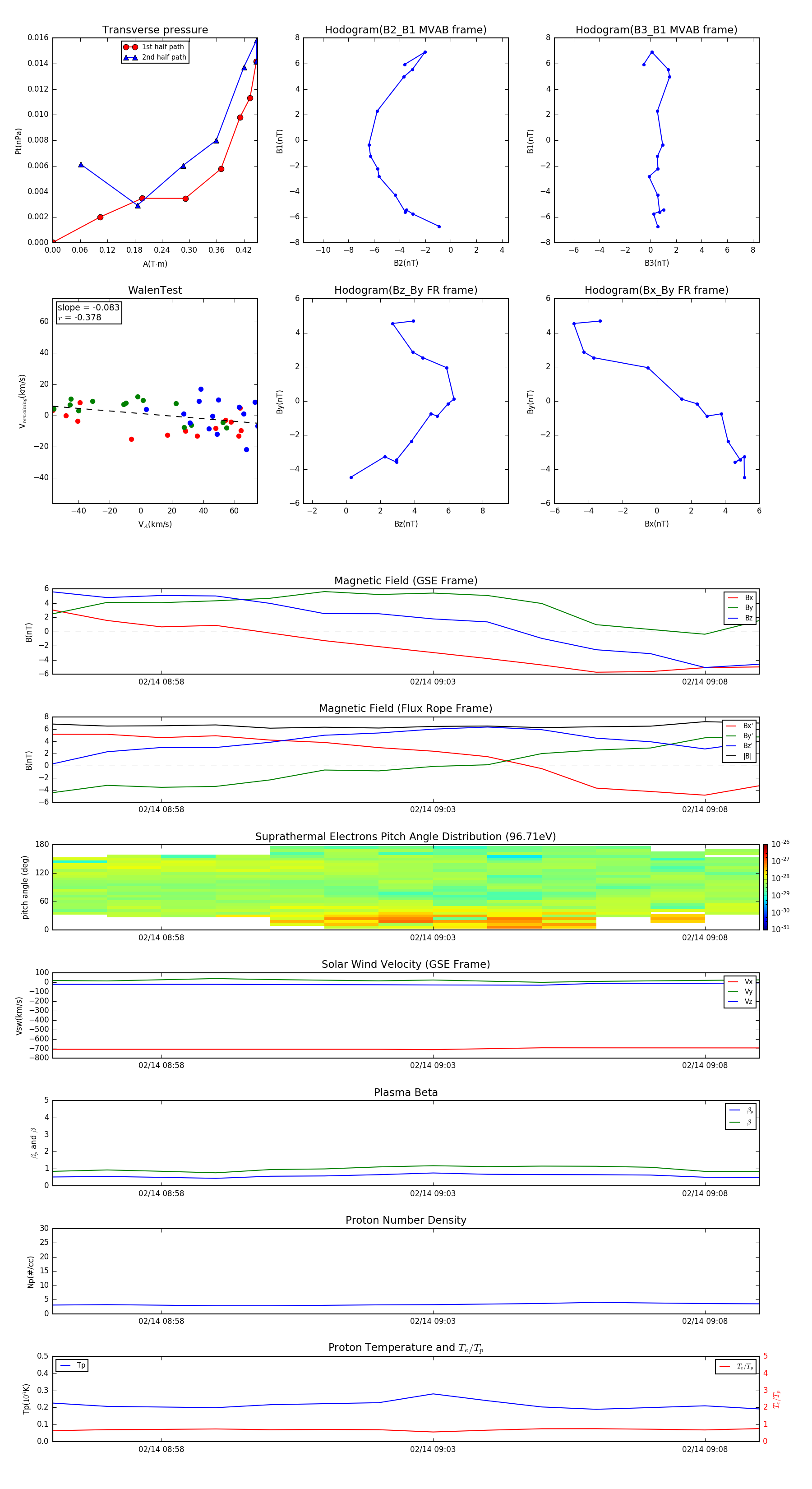Screen dimensions: 812x1489
Task: Click the 'Hodogram(B2_B1 MVAB frame)' title
Action: pos(406,30)
